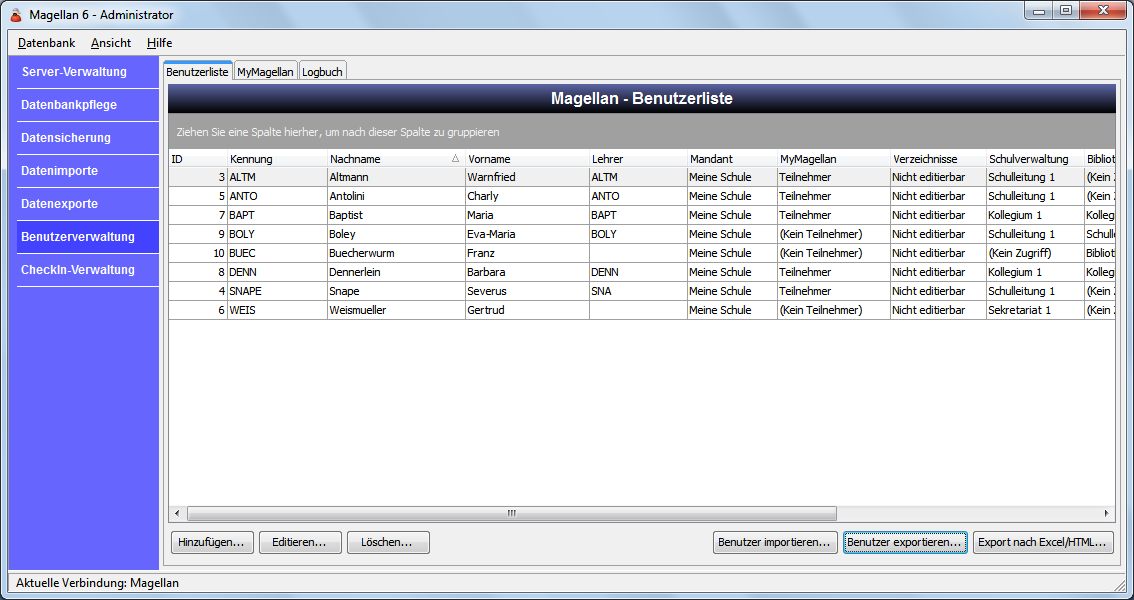
Task: Click the horizontal scrollbar thumb
Action: pos(511,513)
